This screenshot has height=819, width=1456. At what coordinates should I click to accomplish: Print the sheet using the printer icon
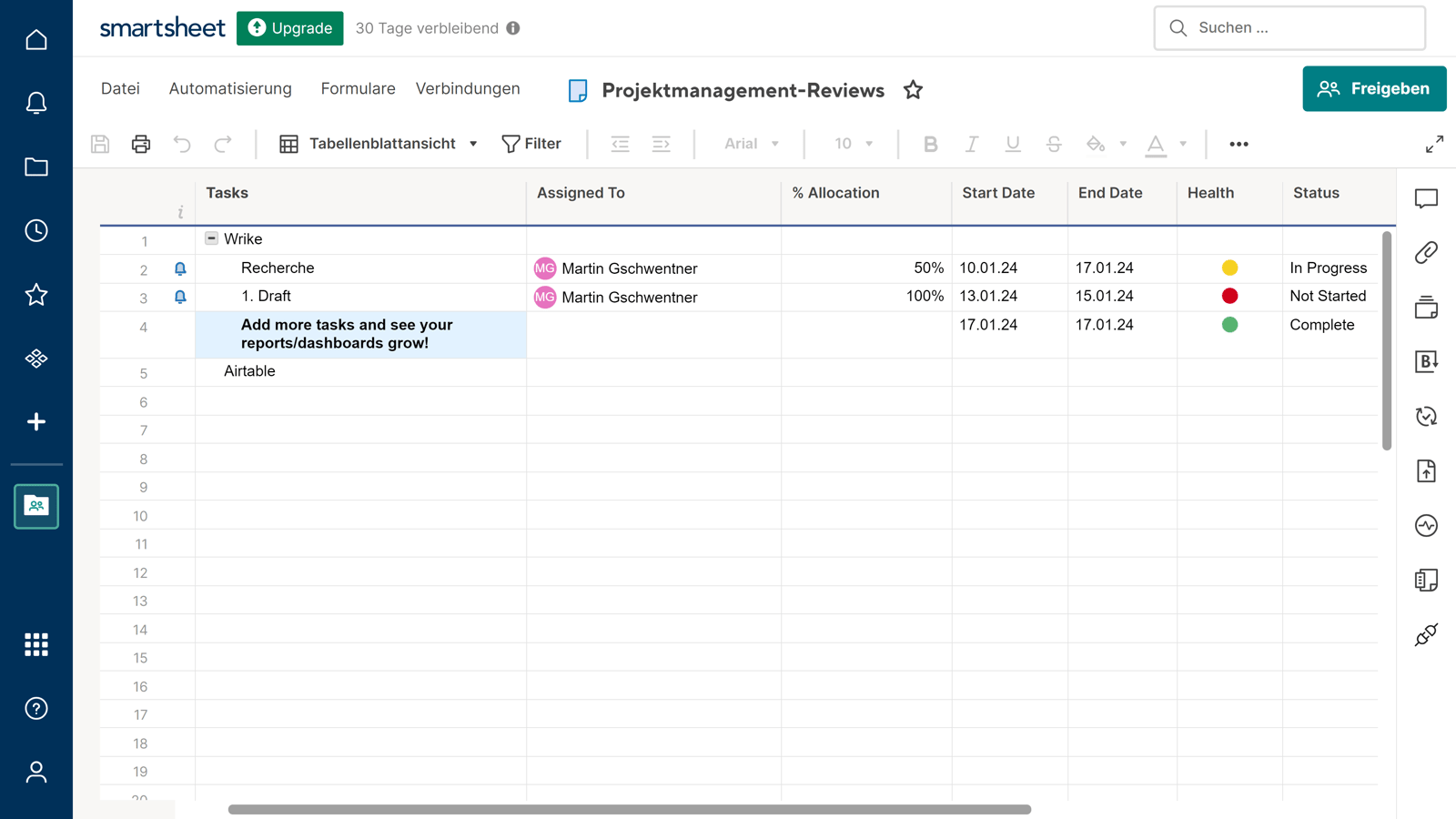tap(140, 144)
